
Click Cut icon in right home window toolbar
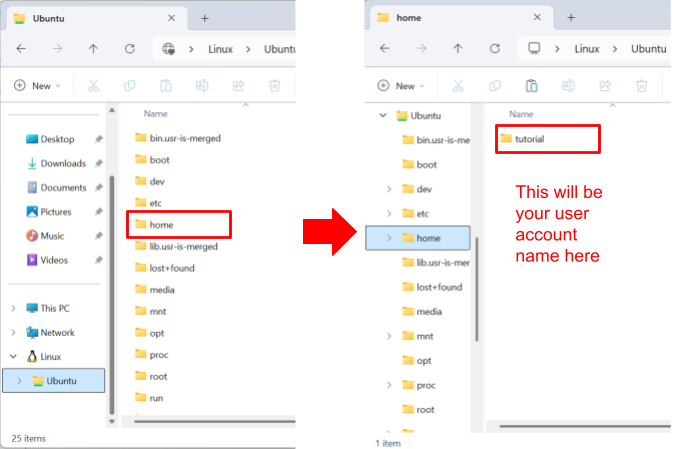click(x=458, y=86)
